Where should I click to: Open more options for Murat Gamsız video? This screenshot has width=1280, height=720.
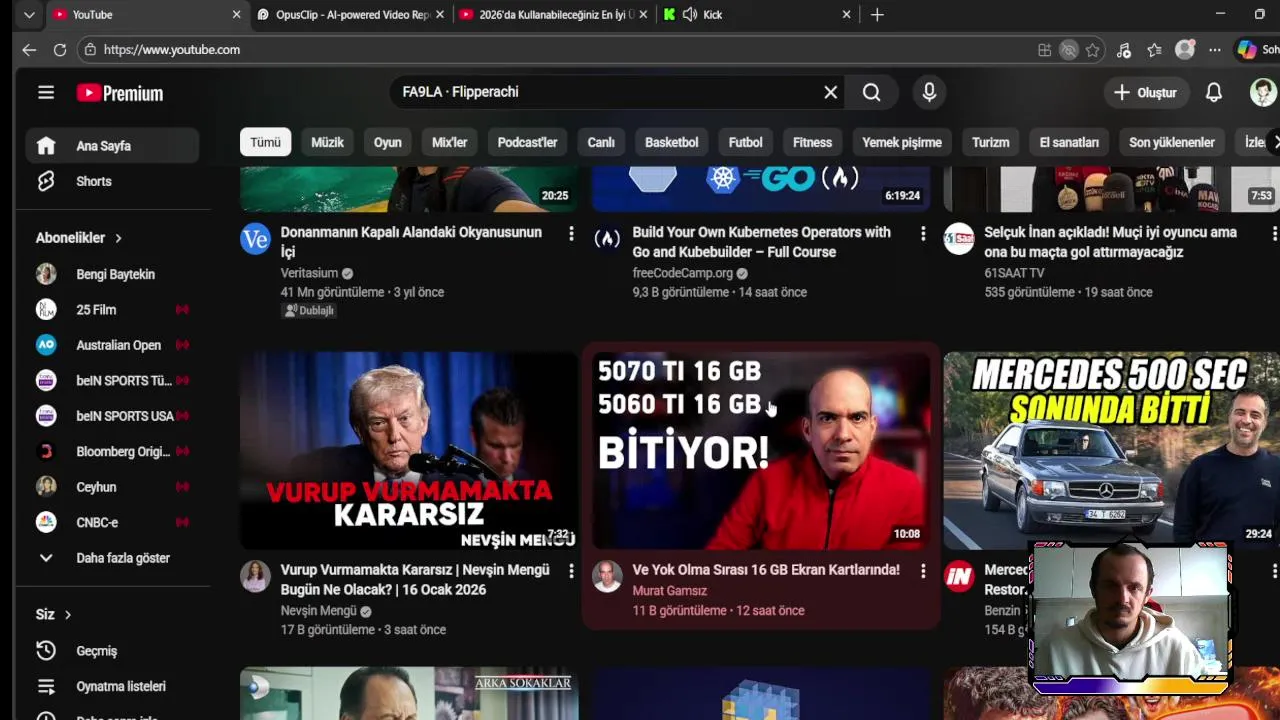[923, 571]
